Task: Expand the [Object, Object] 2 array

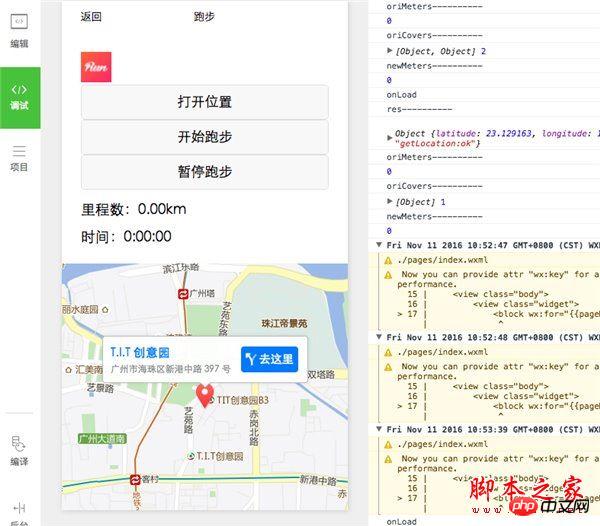Action: point(390,50)
